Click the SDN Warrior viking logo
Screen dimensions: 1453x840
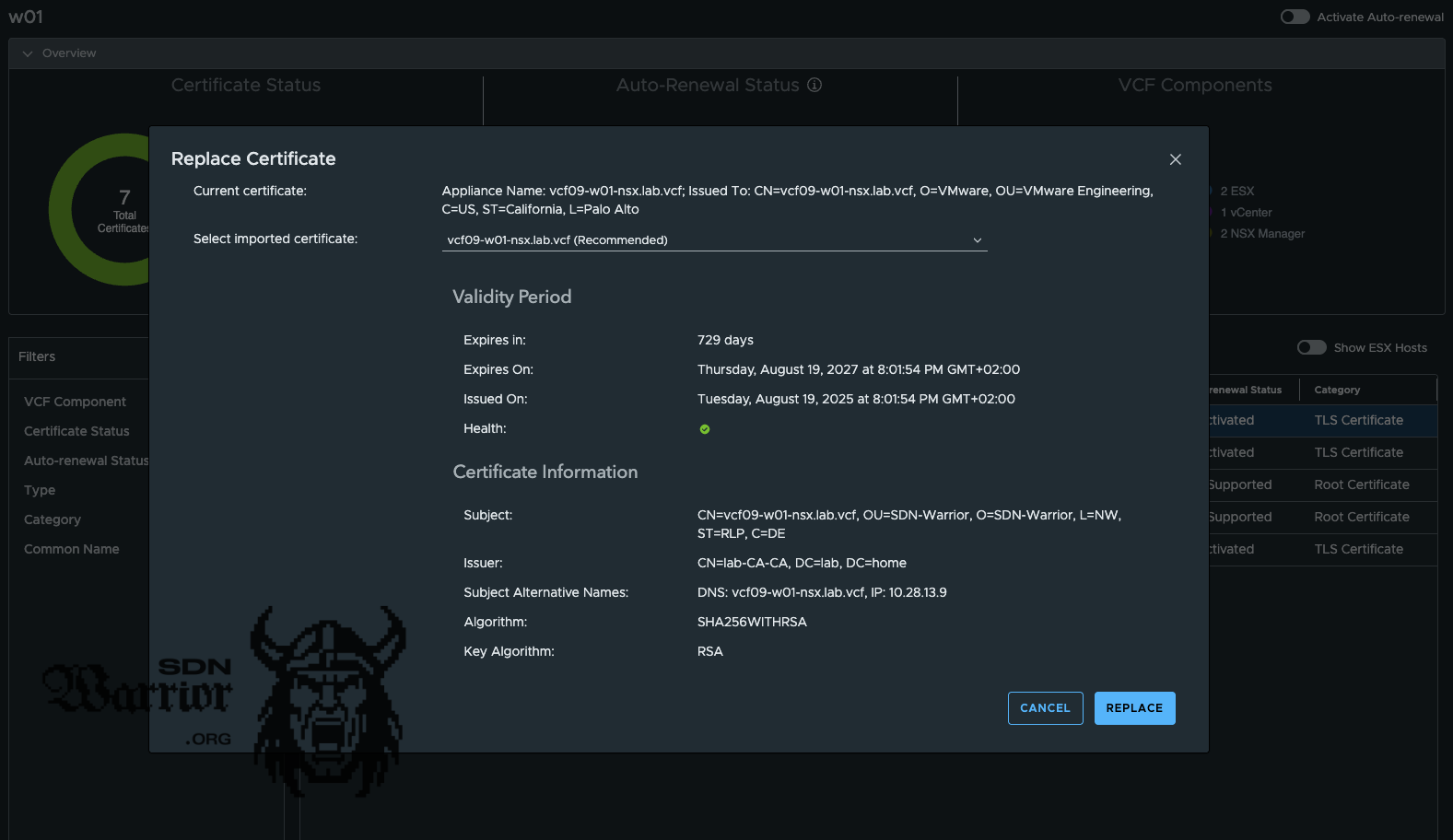327,700
